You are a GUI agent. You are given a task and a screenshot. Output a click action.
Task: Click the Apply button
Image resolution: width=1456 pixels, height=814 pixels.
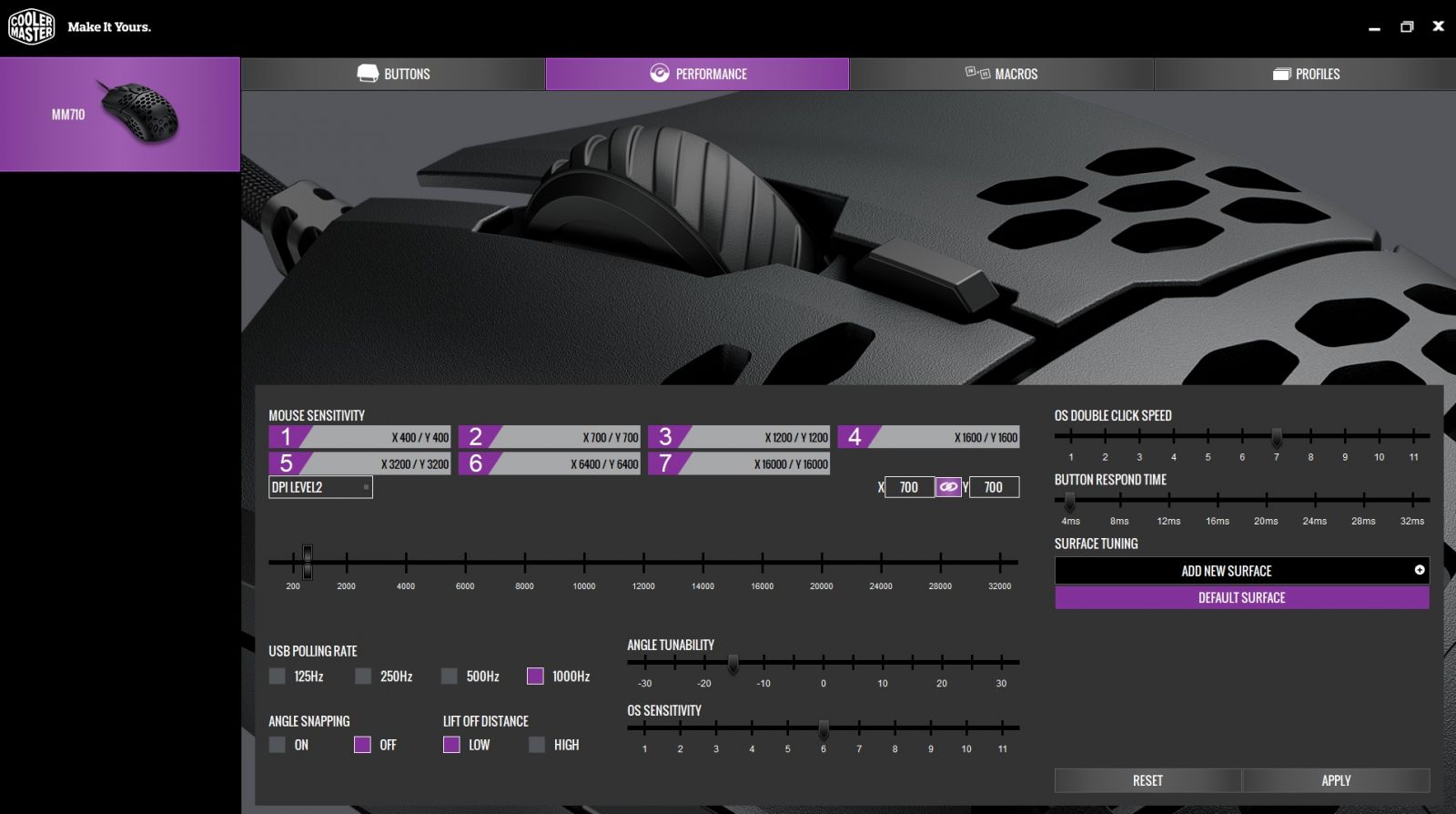[1335, 780]
